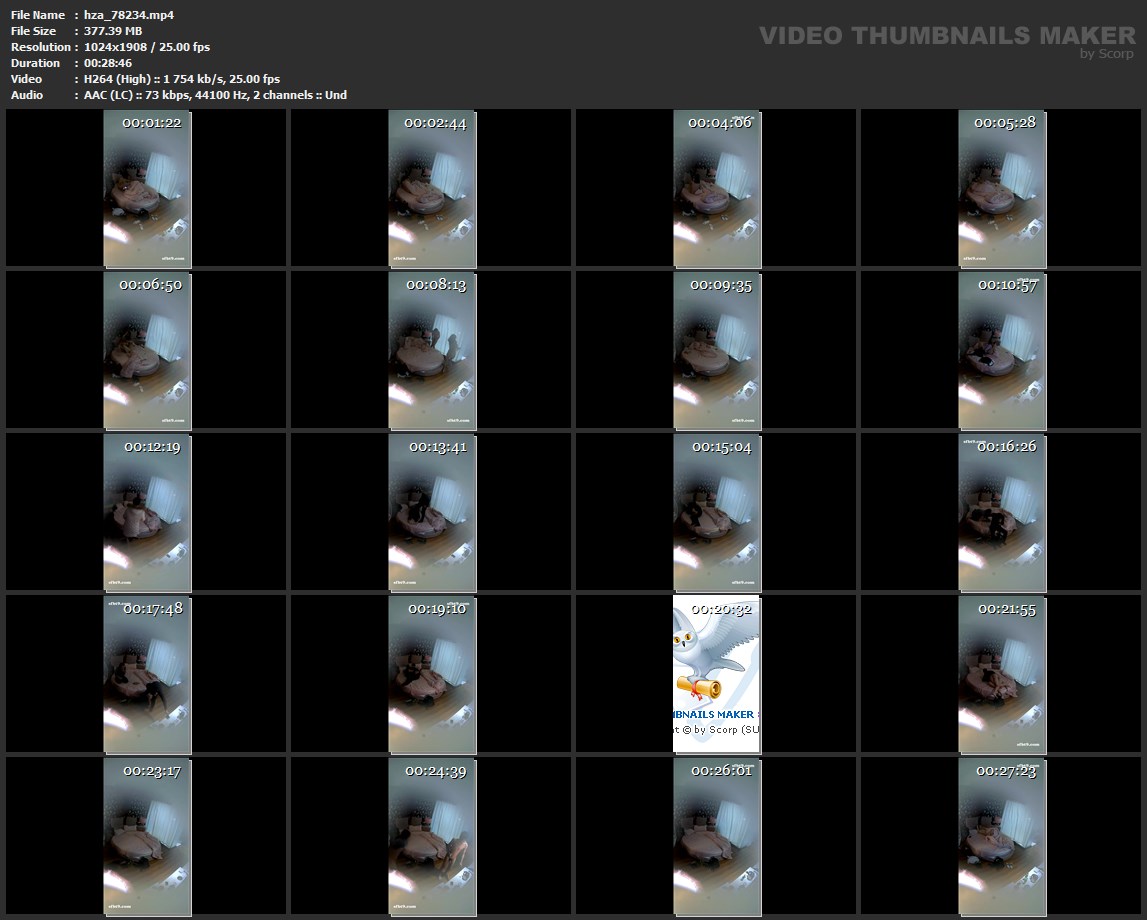The height and width of the screenshot is (920, 1147).
Task: Select the frame at 00:21:55
Action: click(1002, 675)
